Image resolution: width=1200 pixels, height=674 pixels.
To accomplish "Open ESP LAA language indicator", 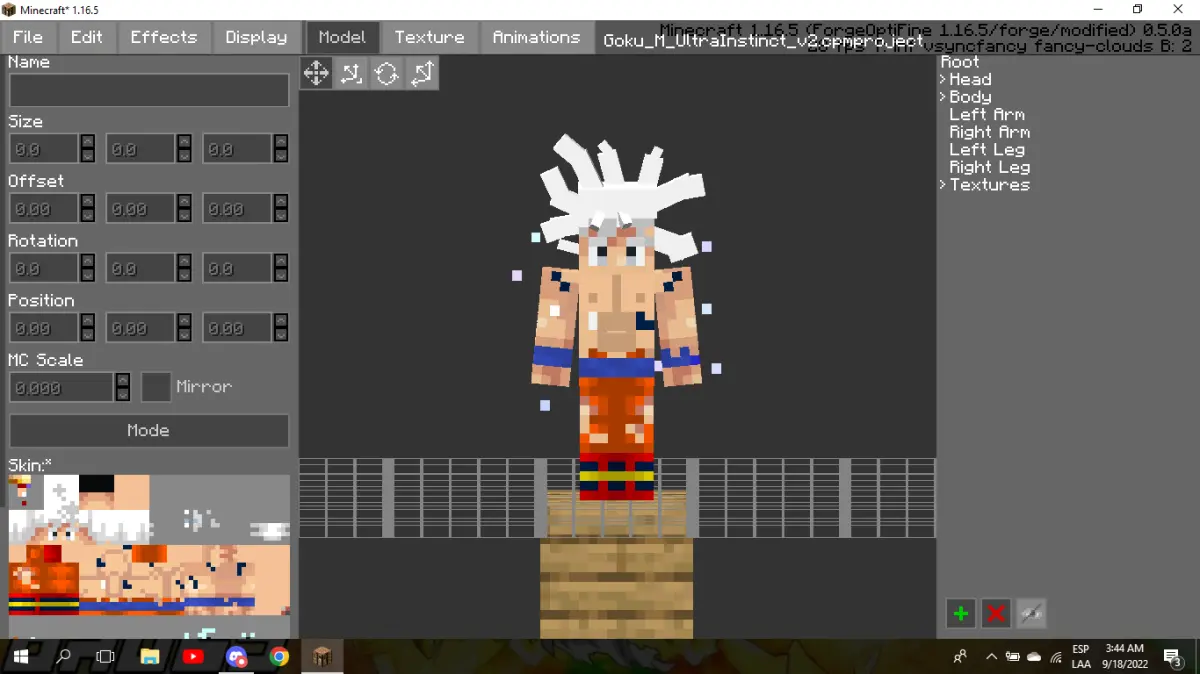I will tap(1081, 657).
